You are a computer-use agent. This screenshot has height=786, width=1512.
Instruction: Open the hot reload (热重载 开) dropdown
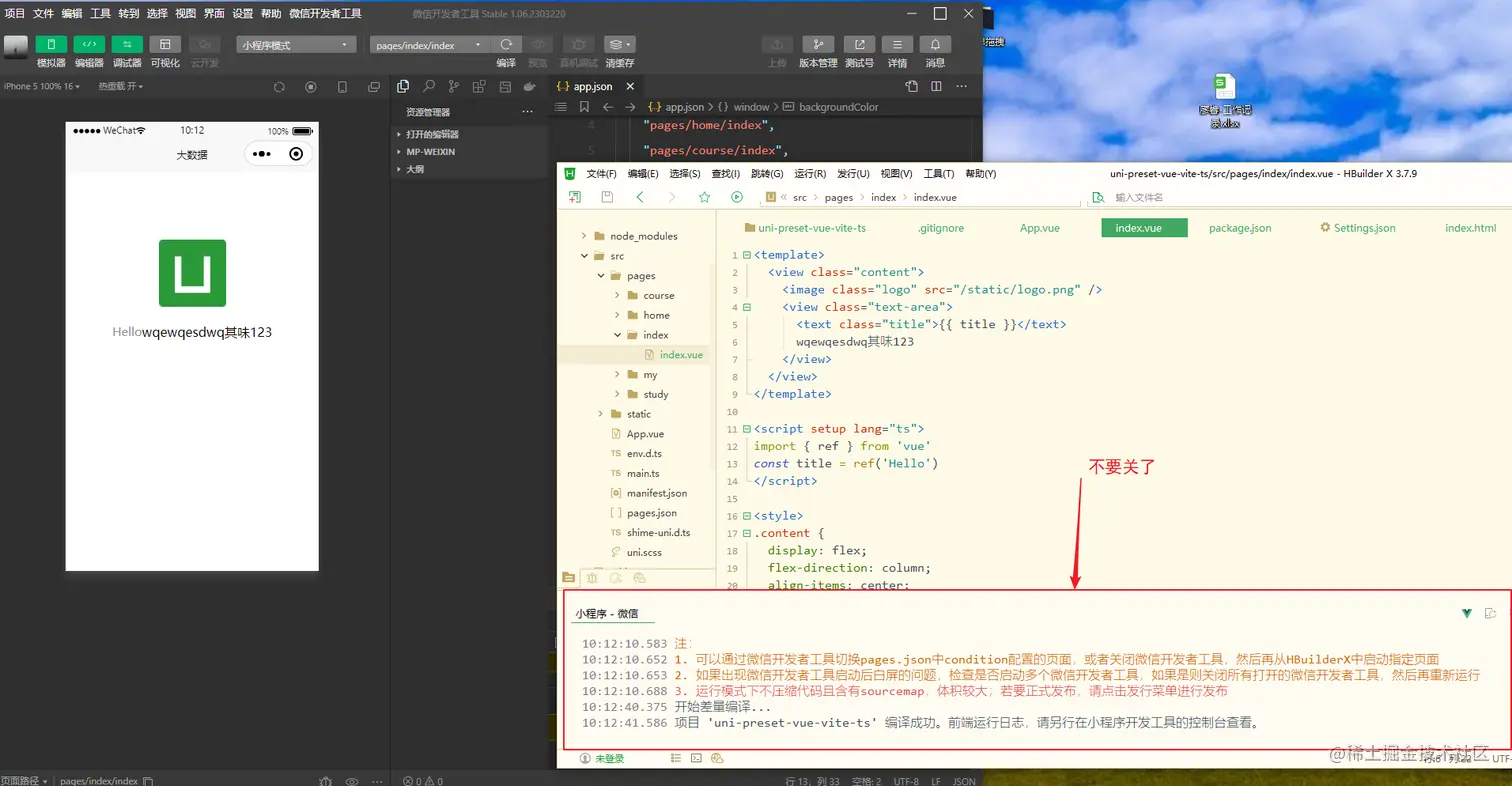[120, 86]
